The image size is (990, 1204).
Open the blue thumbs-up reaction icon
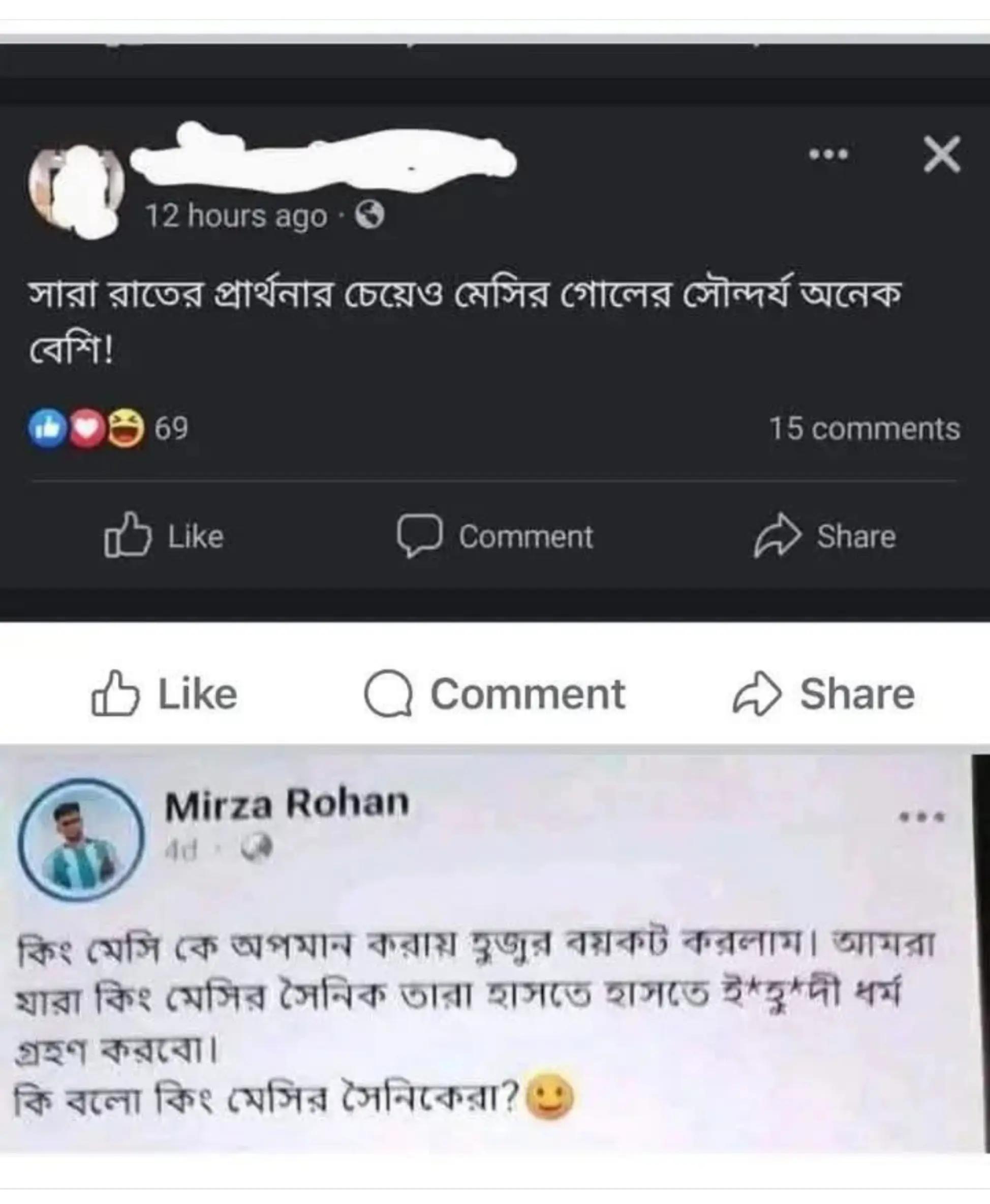pyautogui.click(x=47, y=428)
